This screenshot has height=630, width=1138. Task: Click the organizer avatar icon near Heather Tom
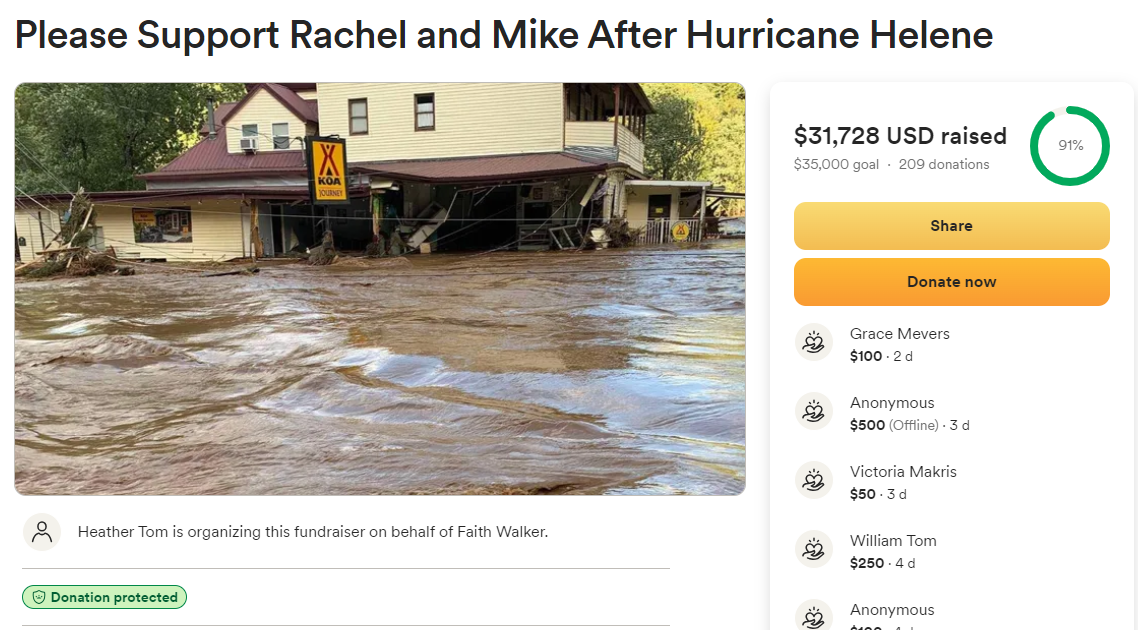point(42,532)
